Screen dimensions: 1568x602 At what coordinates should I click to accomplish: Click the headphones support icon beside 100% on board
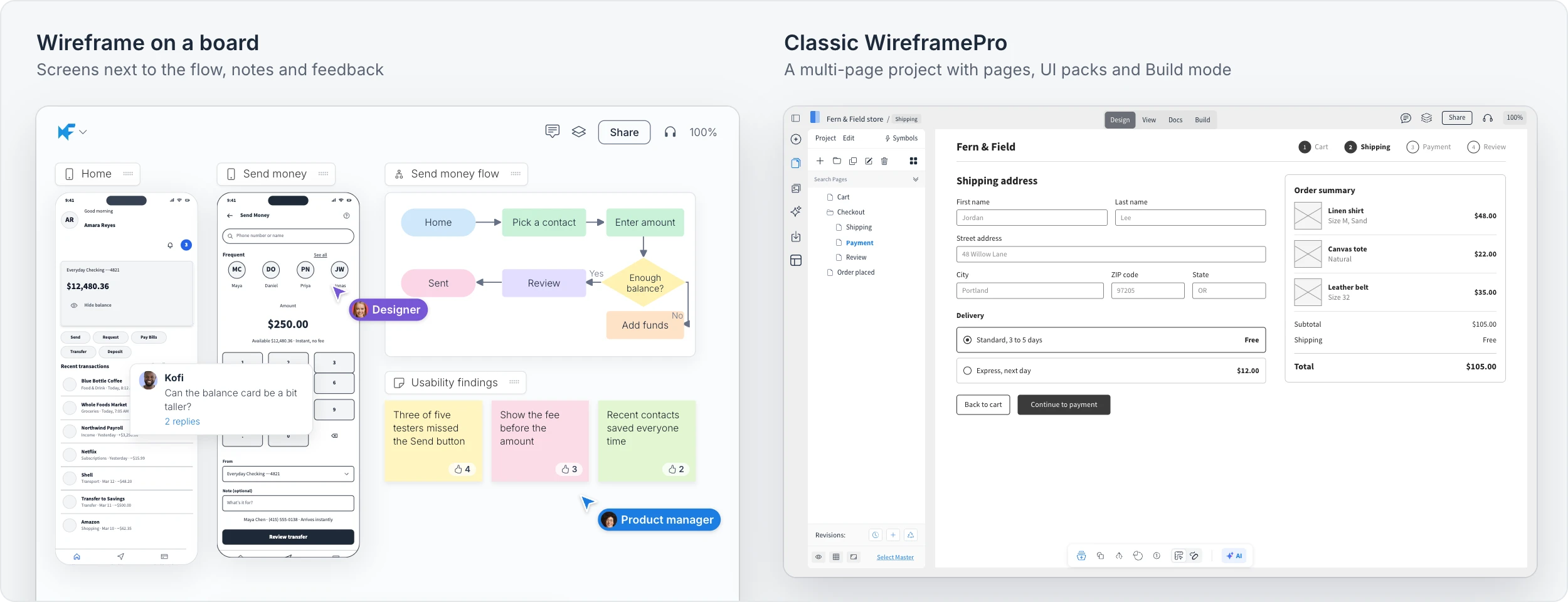670,132
